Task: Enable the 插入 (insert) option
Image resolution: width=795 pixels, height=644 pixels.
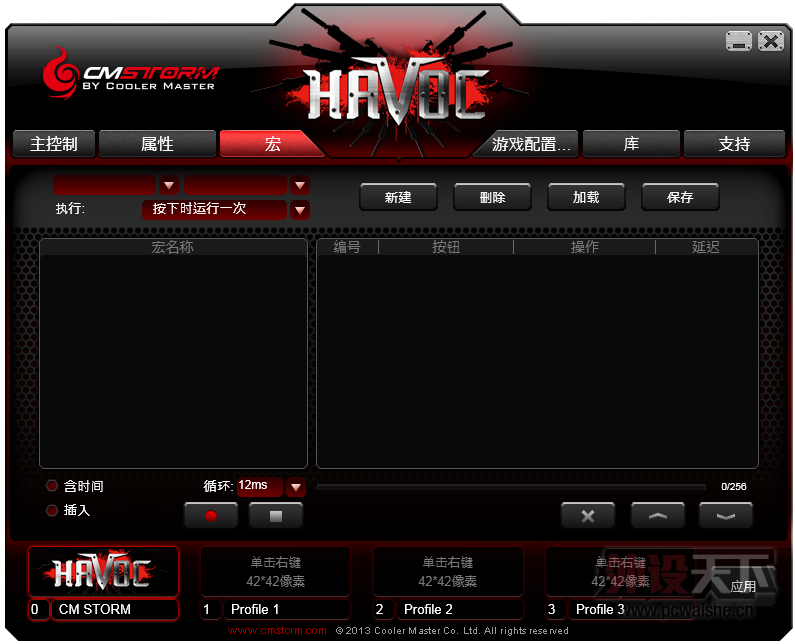Action: pos(52,510)
